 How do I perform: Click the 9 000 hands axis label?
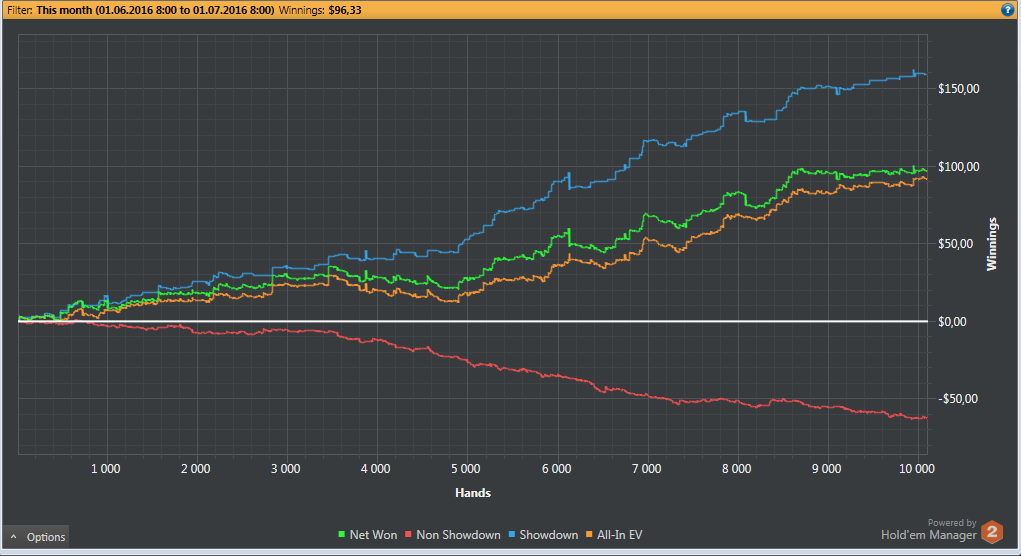pyautogui.click(x=826, y=469)
